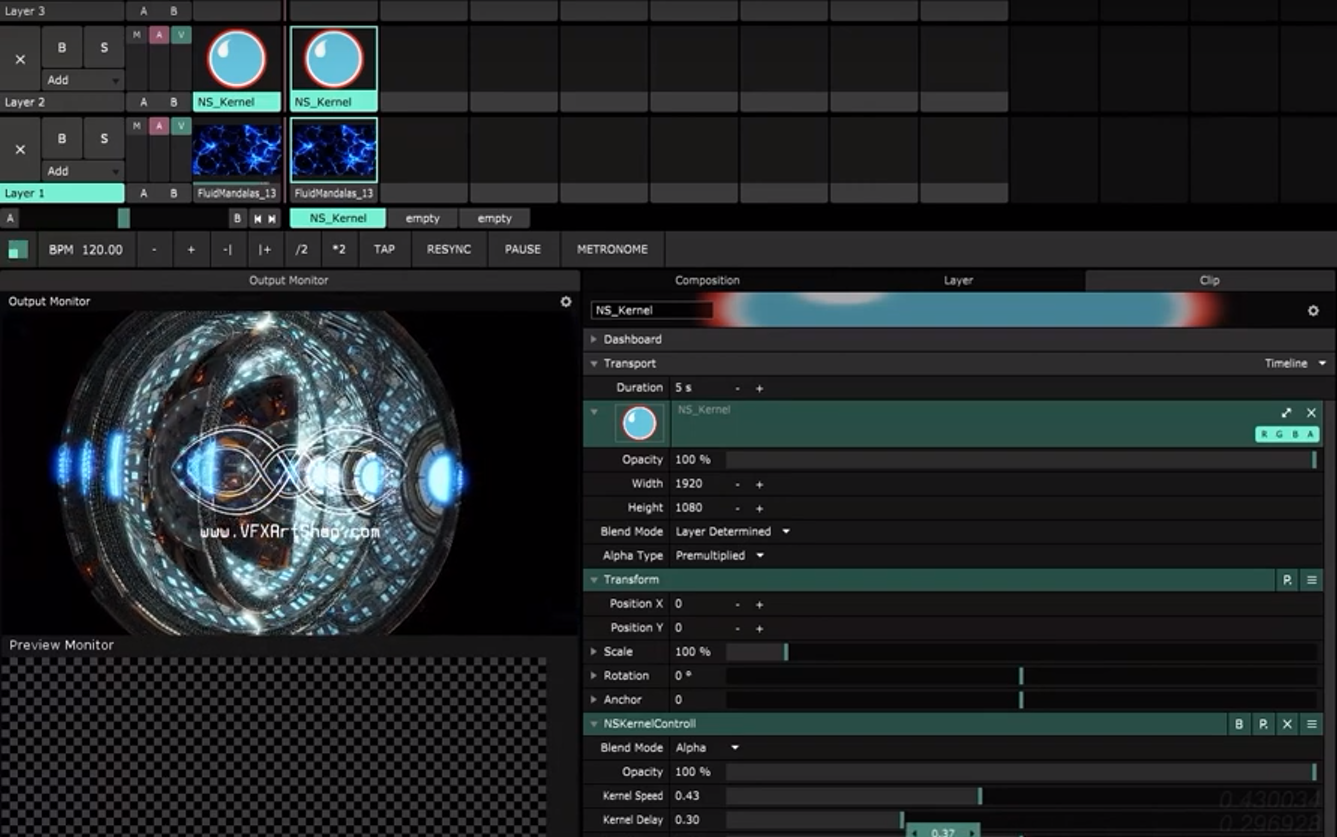Toggle V fader on Layer 1
This screenshot has width=1337, height=837.
tap(181, 126)
